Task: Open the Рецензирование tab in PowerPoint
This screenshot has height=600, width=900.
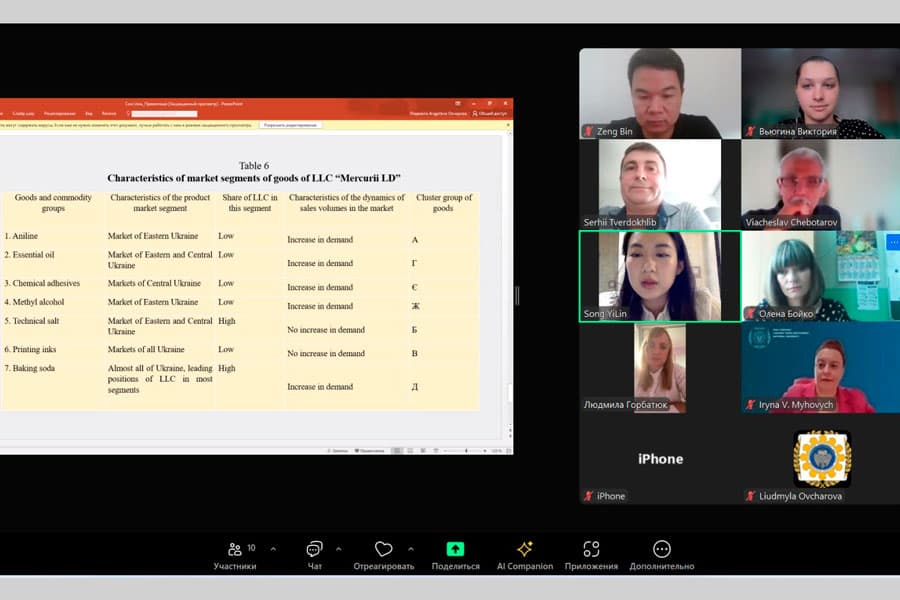Action: click(60, 114)
